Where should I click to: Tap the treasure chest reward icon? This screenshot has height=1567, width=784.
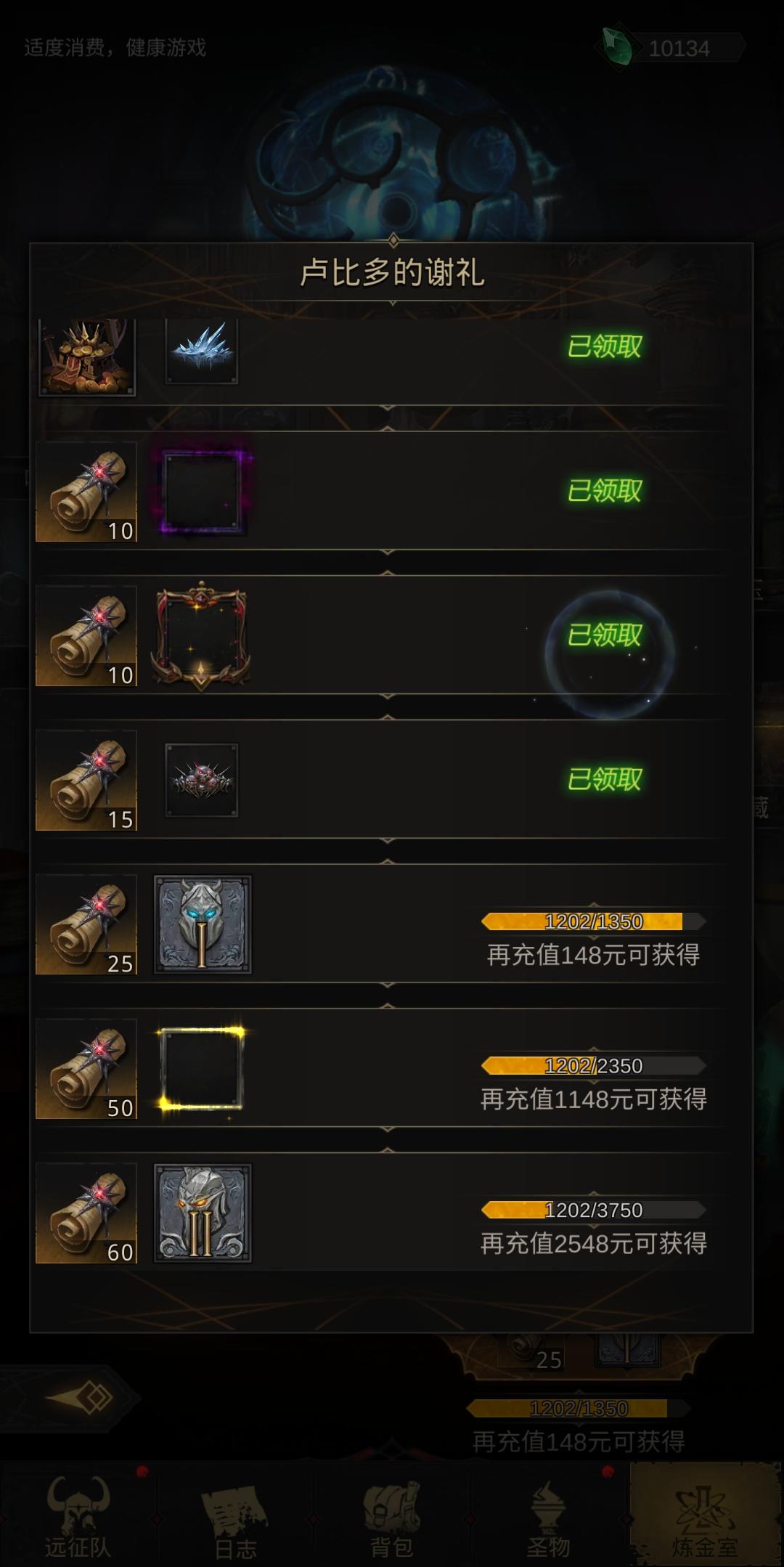86,357
